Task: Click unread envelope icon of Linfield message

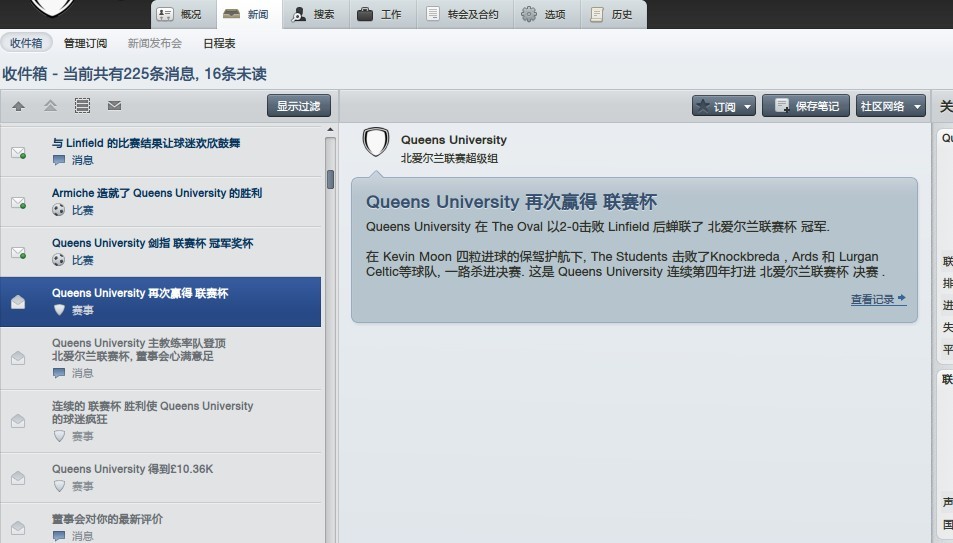Action: coord(18,152)
